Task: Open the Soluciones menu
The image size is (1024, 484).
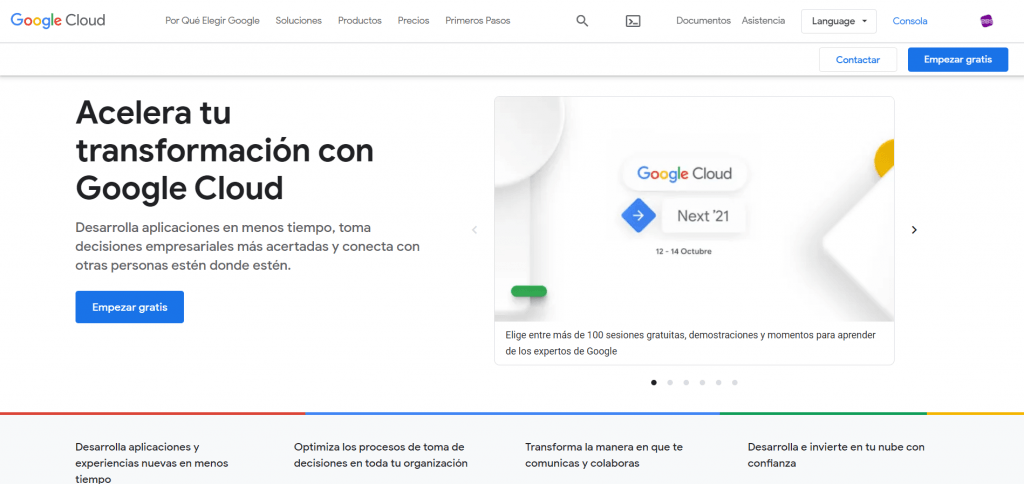Action: tap(298, 21)
